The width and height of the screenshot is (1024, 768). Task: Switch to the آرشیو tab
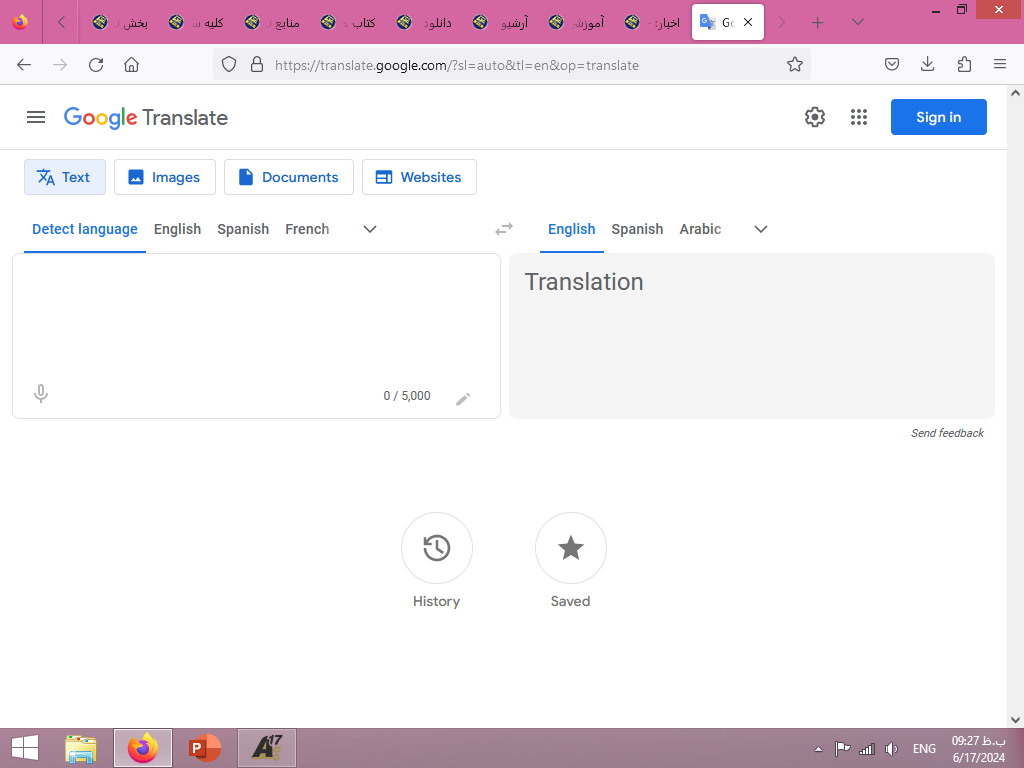[x=500, y=23]
